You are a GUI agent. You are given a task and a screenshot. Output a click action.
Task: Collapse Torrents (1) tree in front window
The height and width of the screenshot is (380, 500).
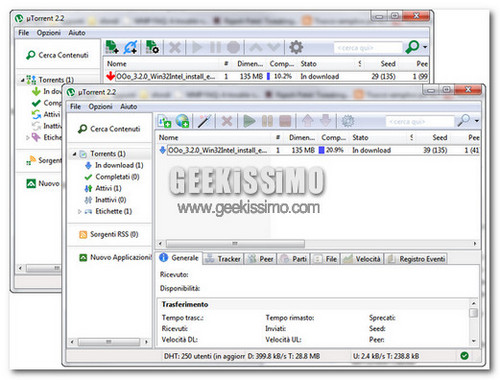point(74,154)
